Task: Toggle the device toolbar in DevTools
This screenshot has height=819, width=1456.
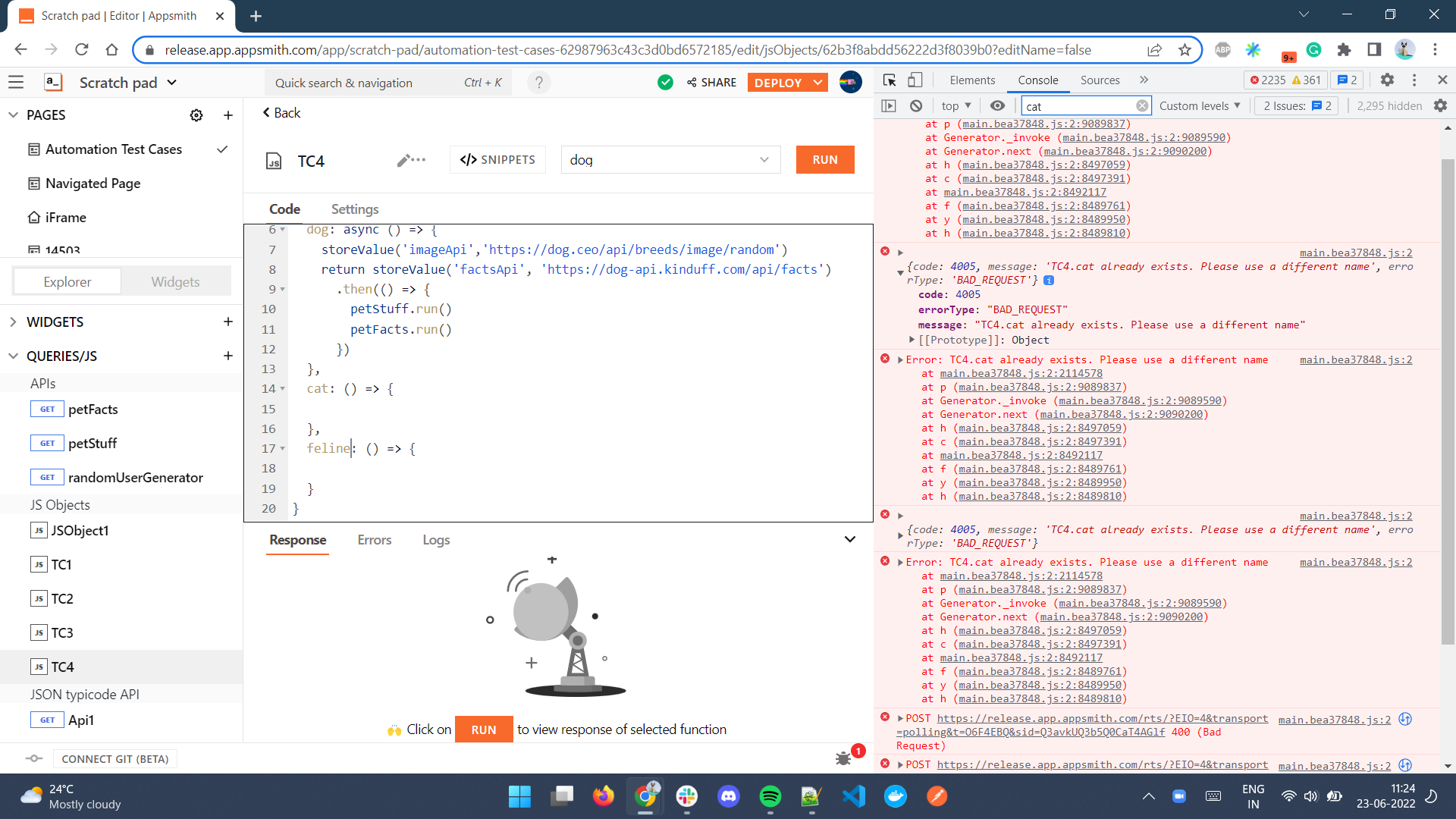Action: pyautogui.click(x=915, y=79)
